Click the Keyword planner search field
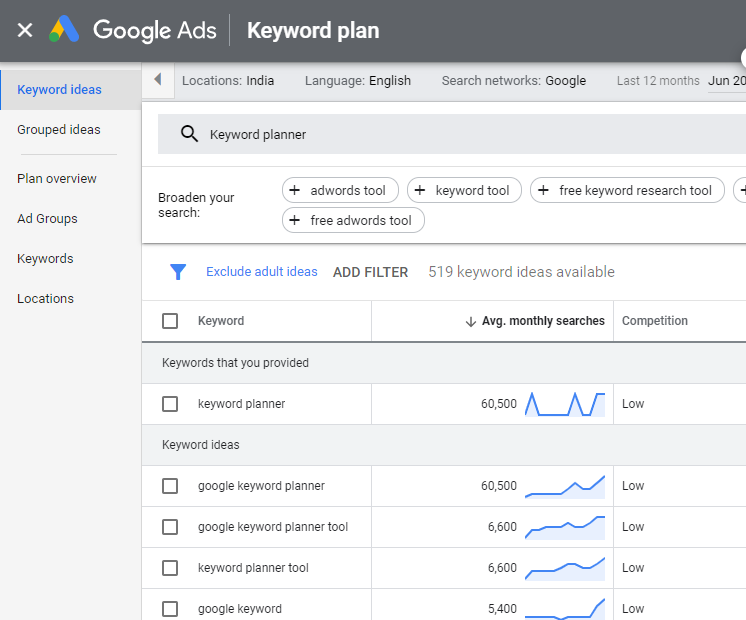This screenshot has height=620, width=746. pos(452,134)
